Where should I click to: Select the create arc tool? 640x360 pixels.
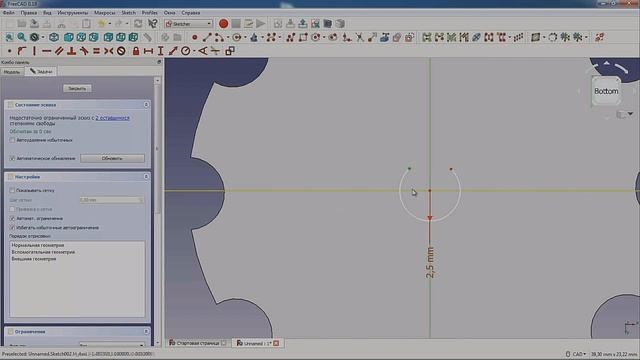(x=219, y=38)
